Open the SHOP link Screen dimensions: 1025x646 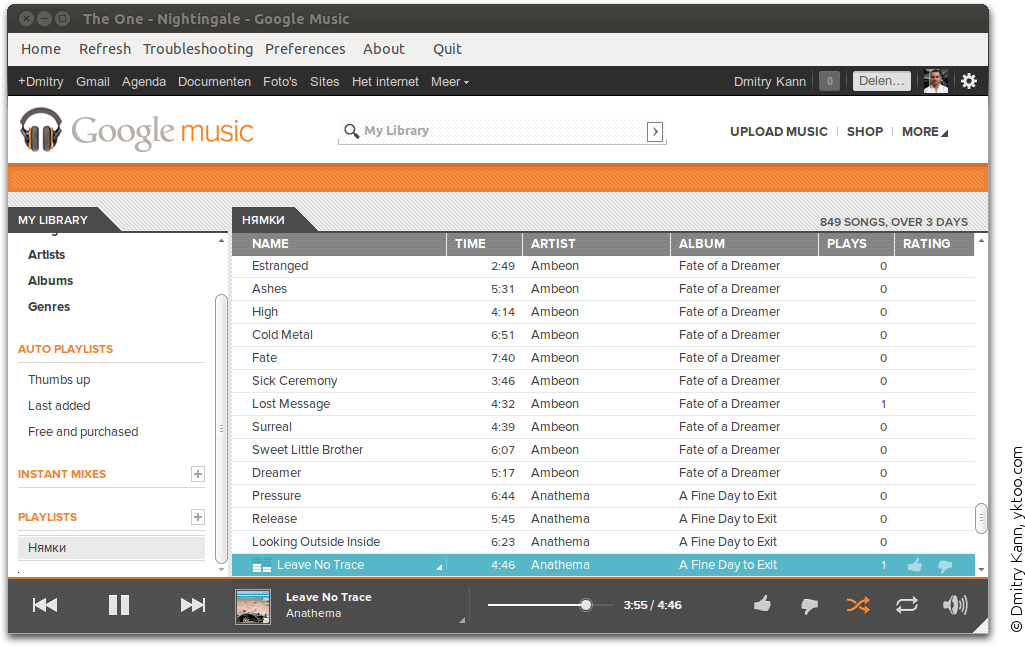point(865,131)
